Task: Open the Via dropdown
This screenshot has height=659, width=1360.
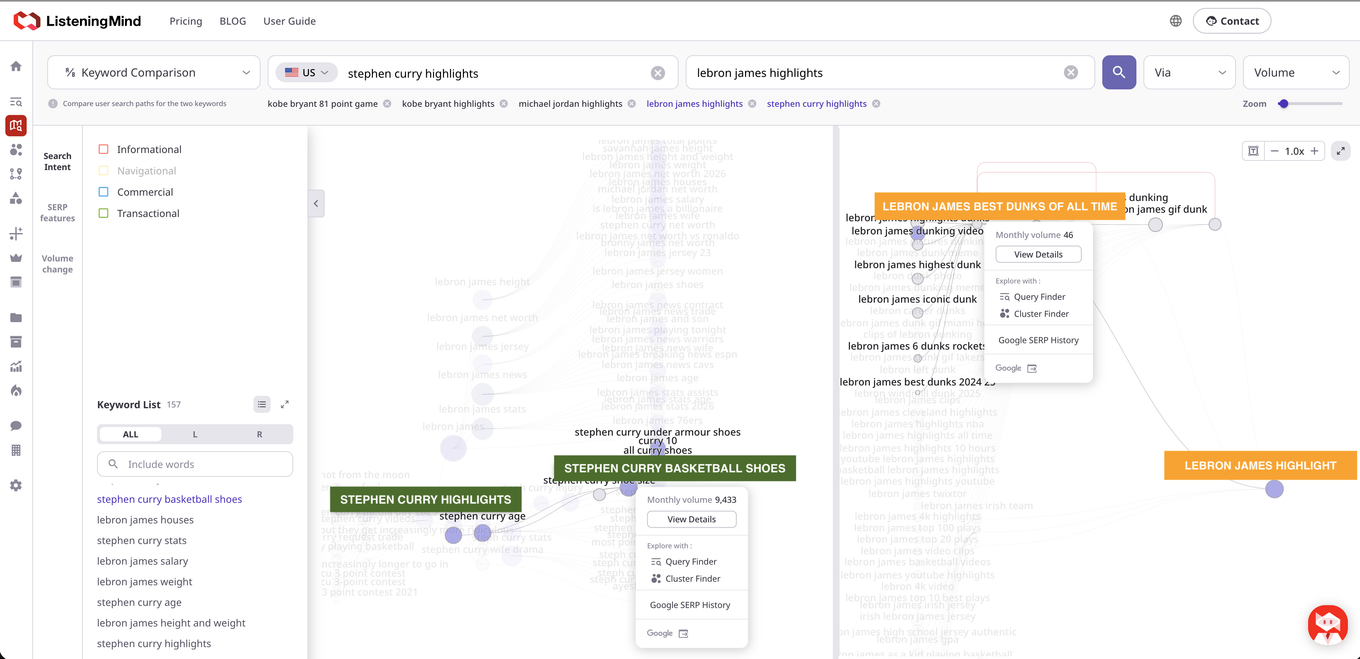Action: pos(1189,72)
